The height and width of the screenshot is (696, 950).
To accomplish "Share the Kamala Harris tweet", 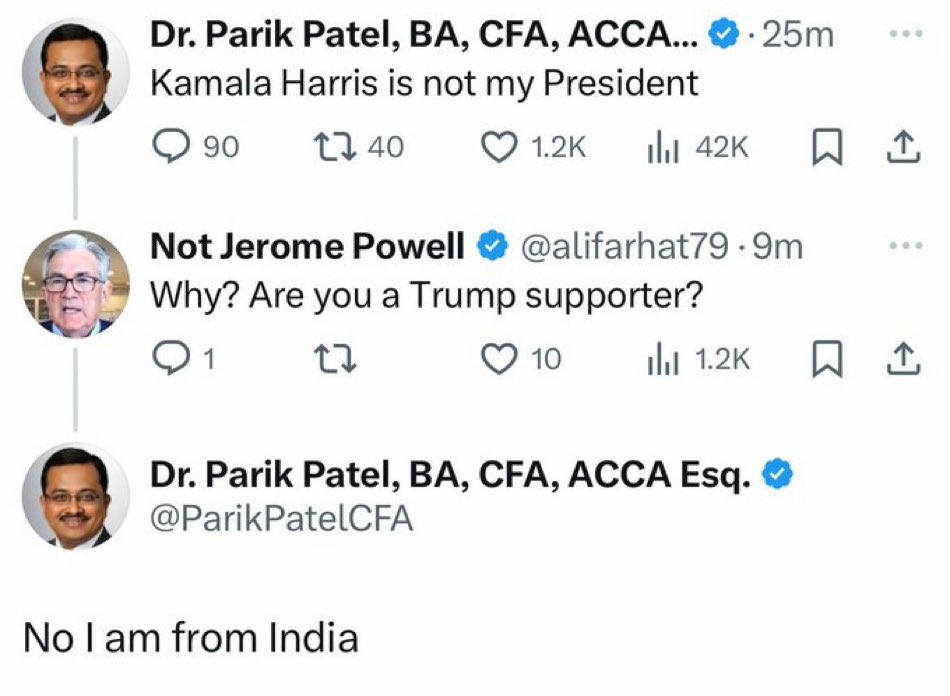I will coord(903,148).
